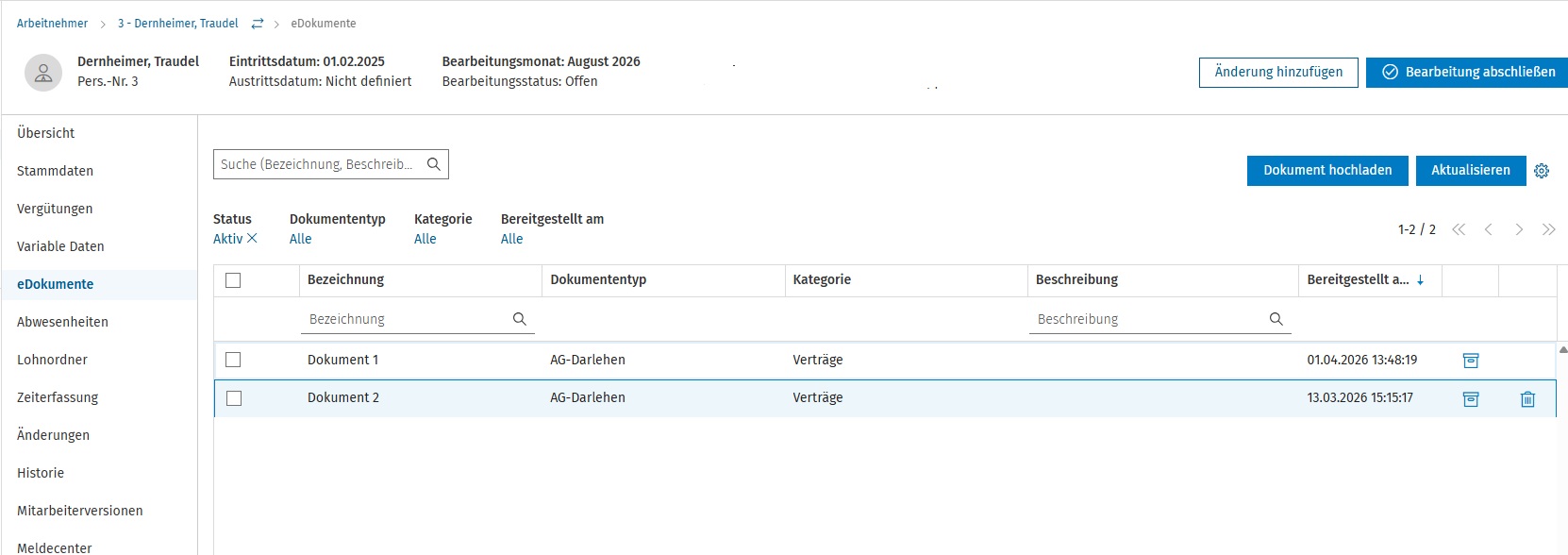
Task: Click the Bezeichnung column filter search icon
Action: pos(520,319)
